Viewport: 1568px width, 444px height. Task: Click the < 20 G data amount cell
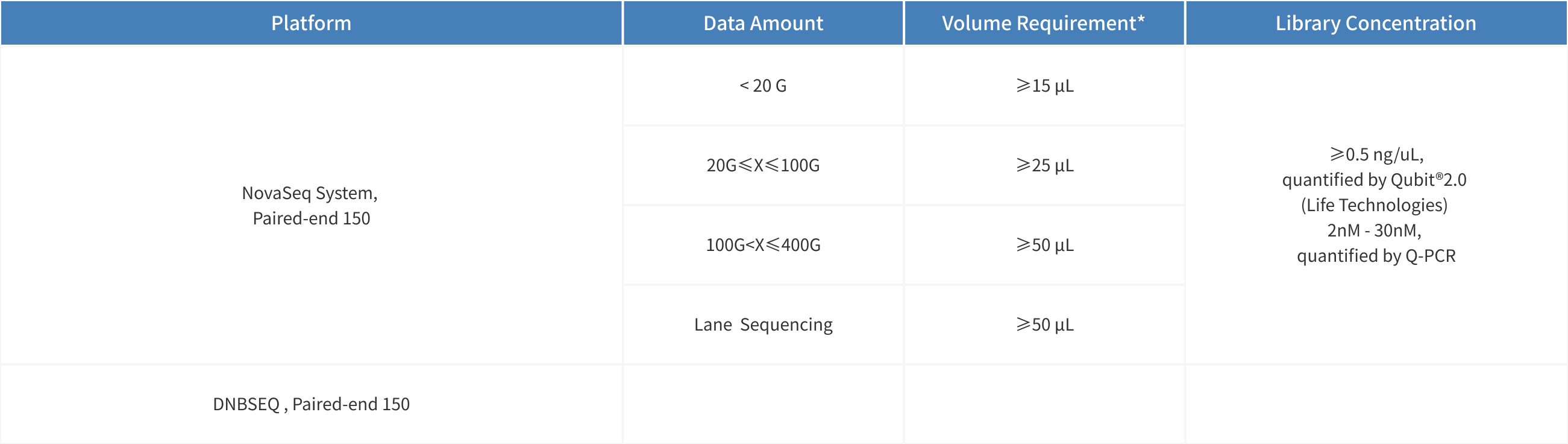coord(763,86)
